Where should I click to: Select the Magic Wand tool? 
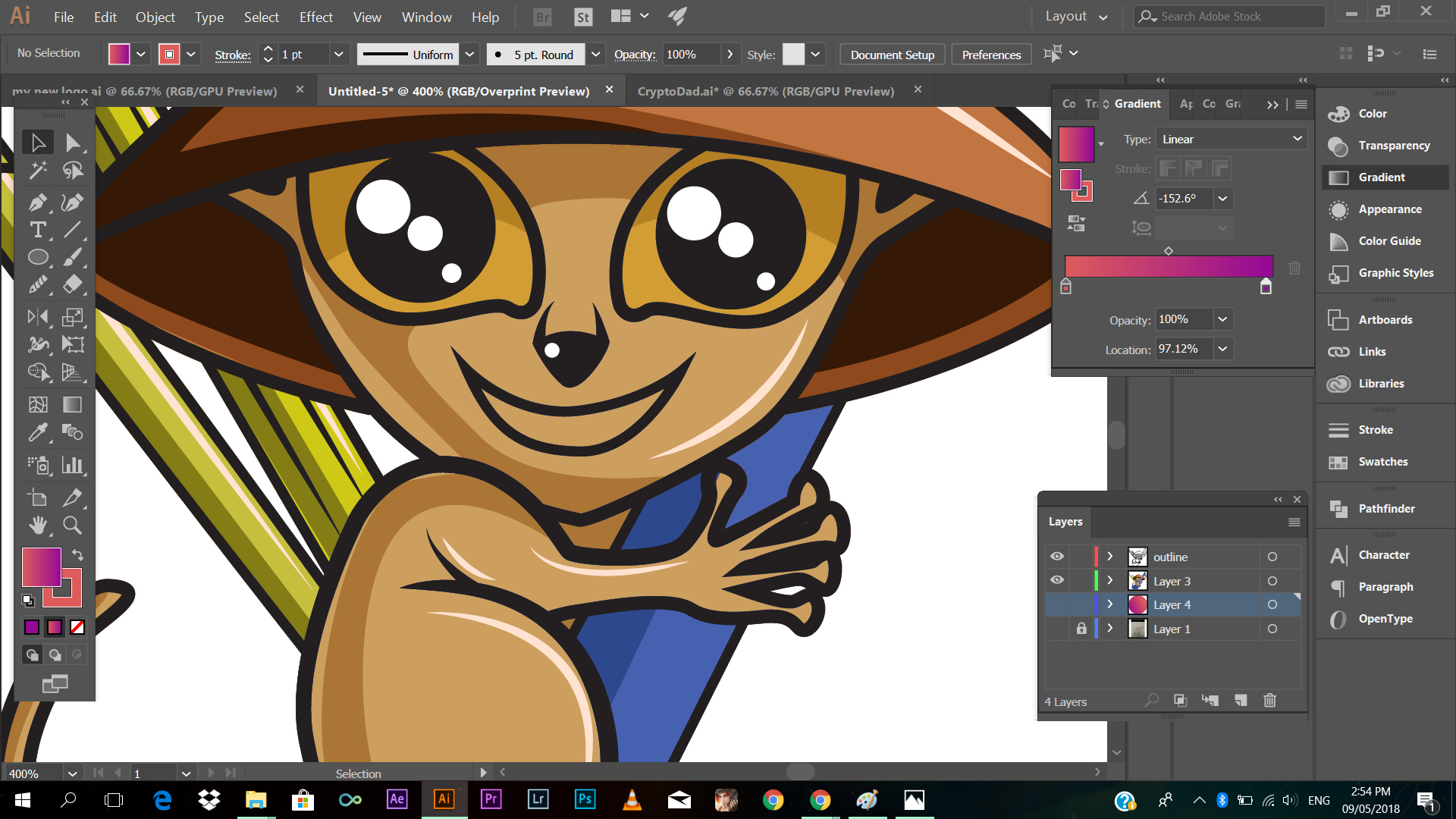pyautogui.click(x=38, y=171)
